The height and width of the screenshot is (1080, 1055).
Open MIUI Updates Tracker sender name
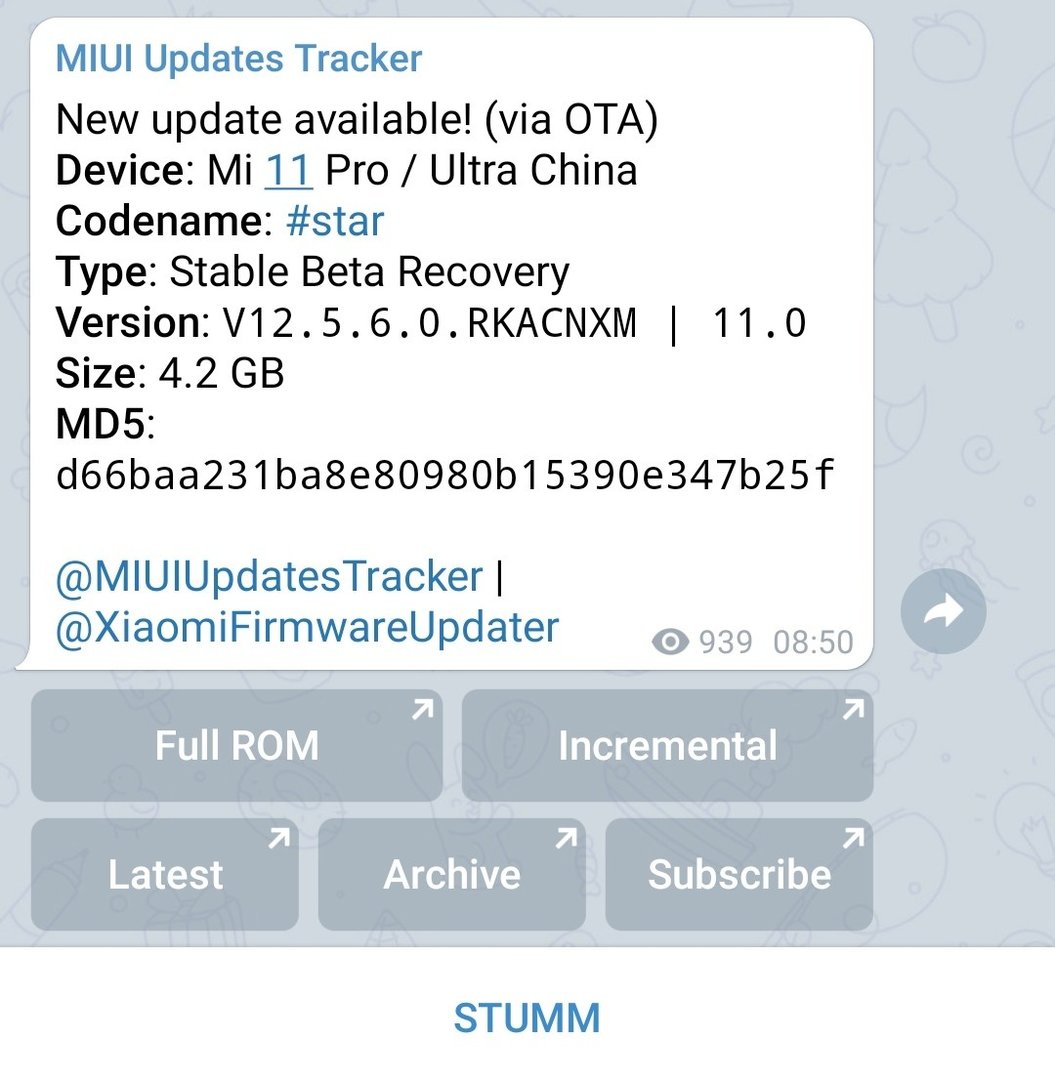tap(238, 58)
